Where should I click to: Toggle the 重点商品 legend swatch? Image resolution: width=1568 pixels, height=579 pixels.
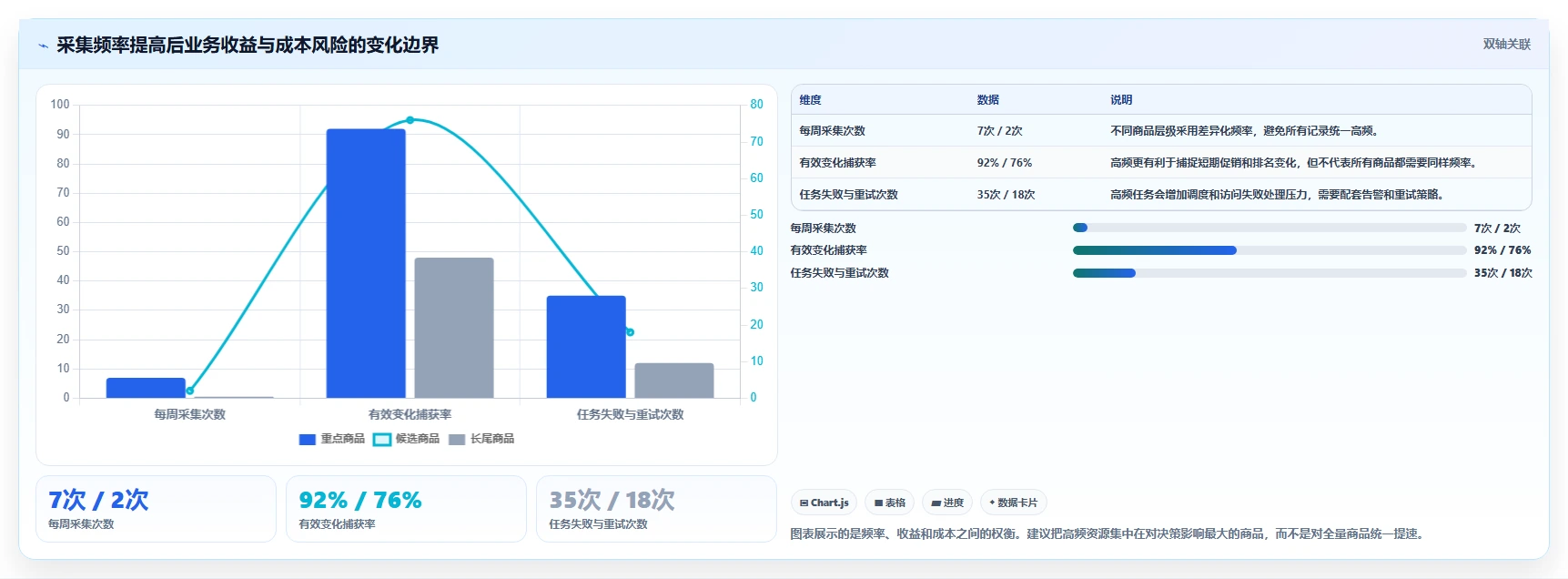pyautogui.click(x=308, y=440)
